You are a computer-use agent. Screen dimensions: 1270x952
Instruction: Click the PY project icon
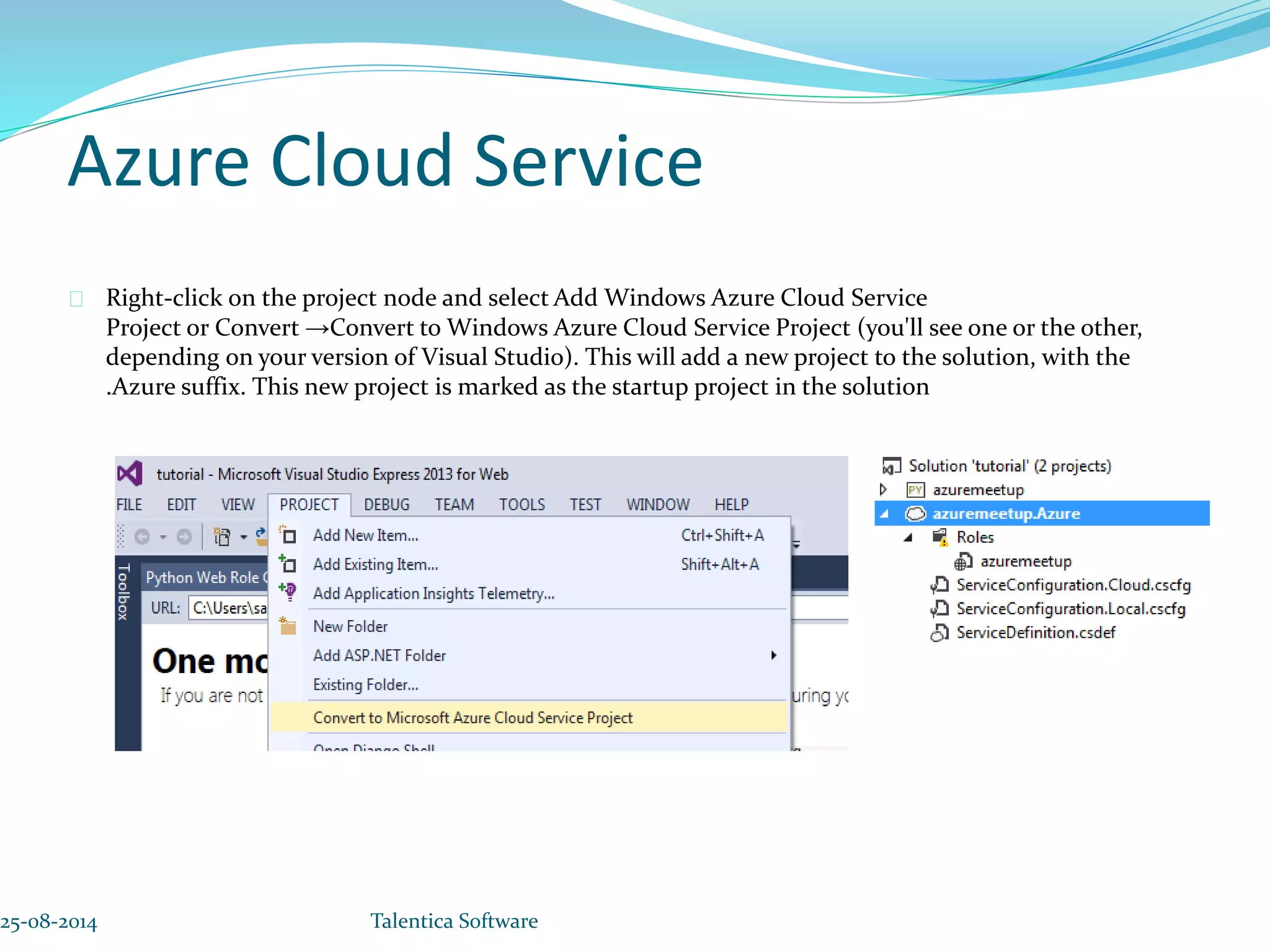(915, 490)
